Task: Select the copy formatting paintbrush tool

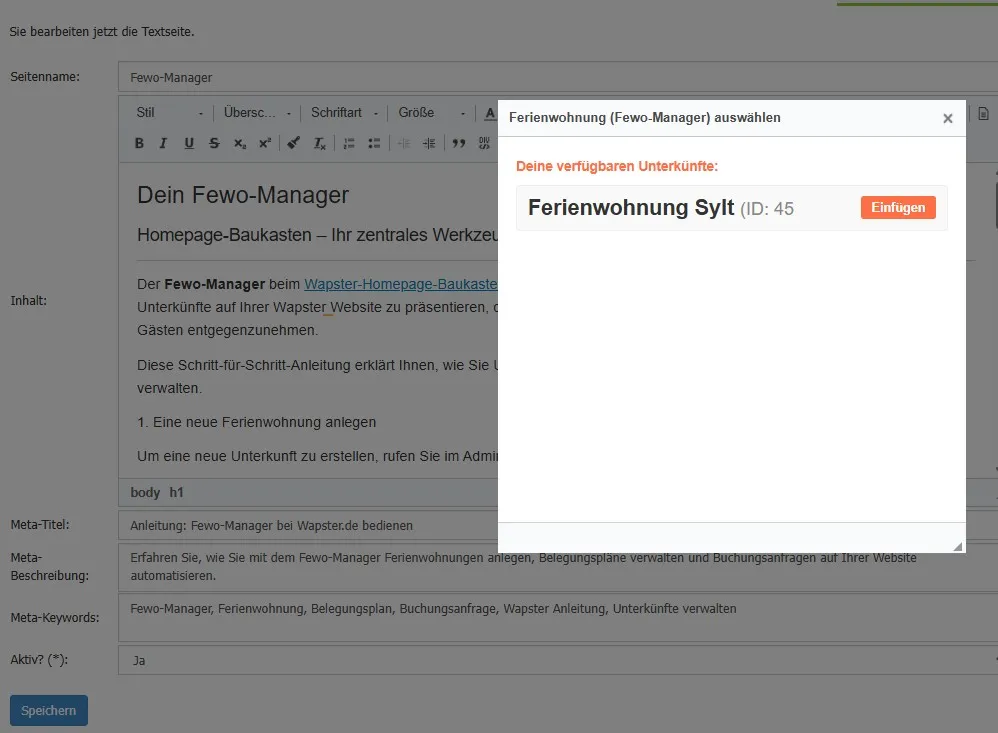Action: [x=293, y=143]
